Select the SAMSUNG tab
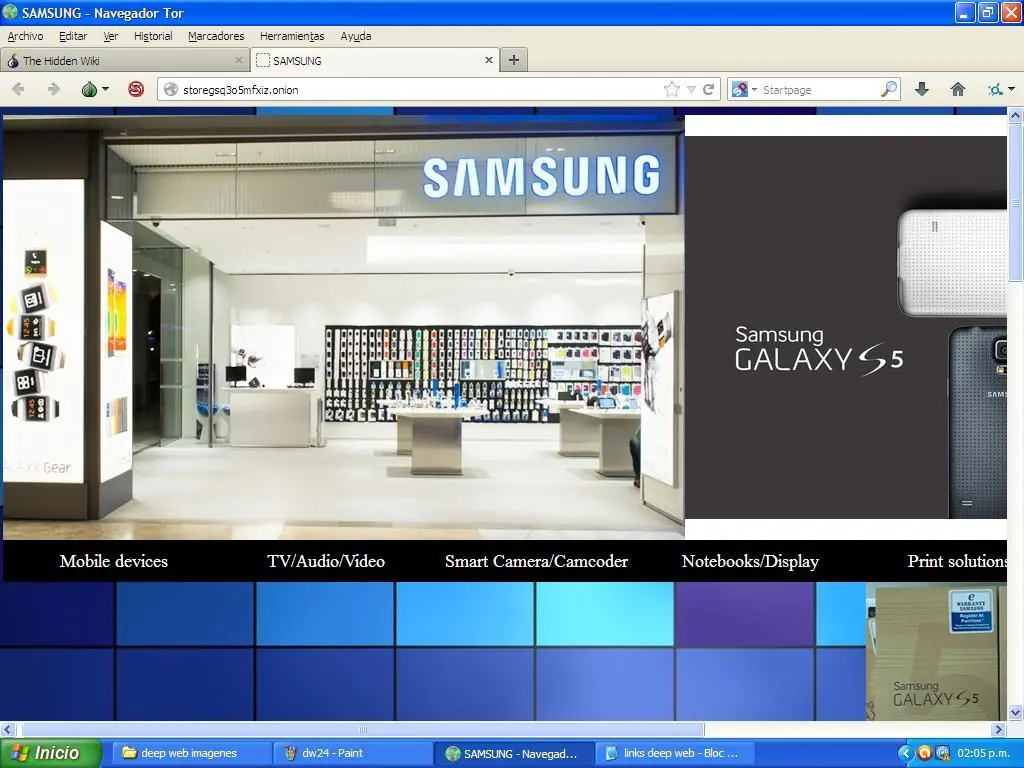 [x=375, y=60]
